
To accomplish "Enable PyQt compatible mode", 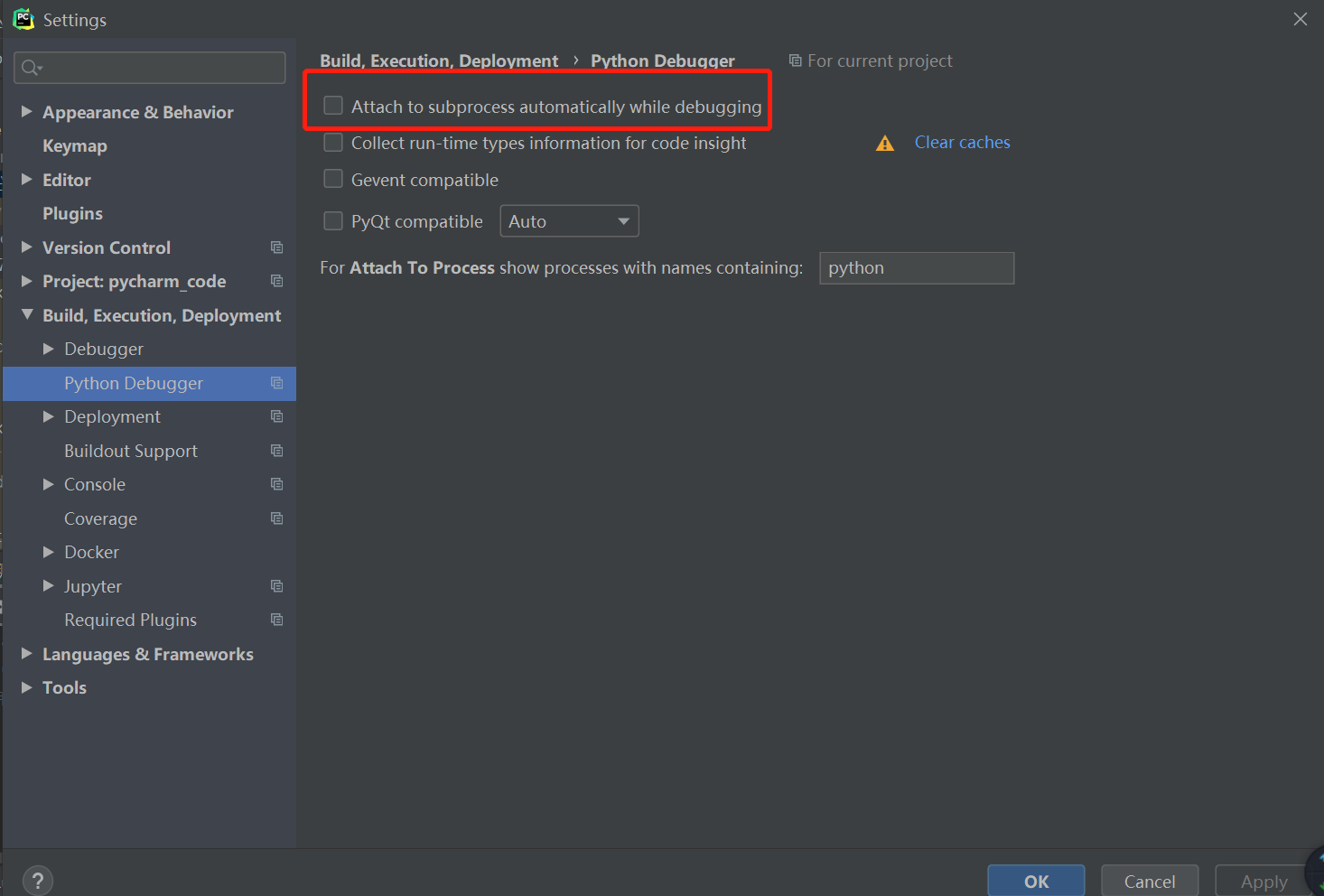I will [332, 220].
